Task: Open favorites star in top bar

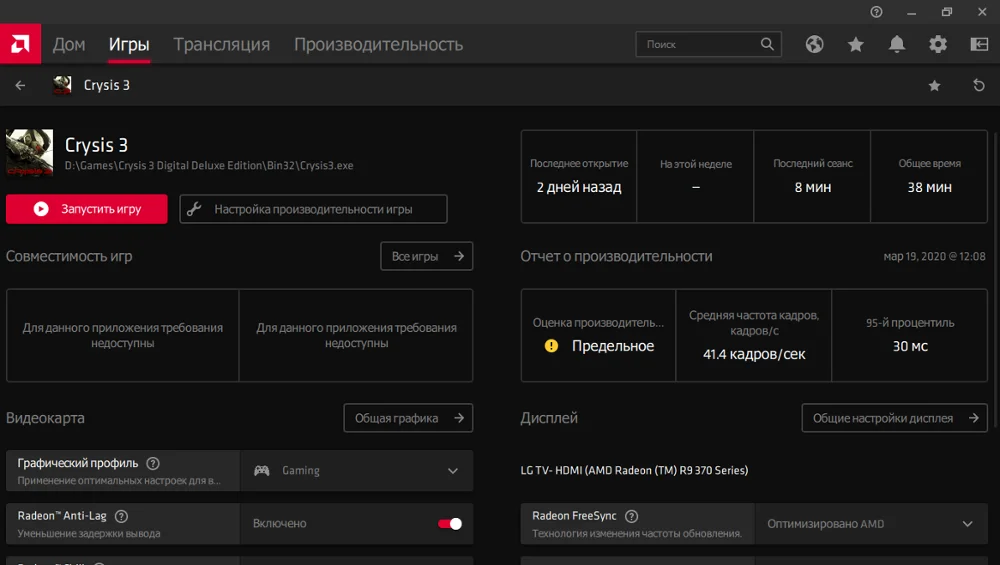Action: 856,44
